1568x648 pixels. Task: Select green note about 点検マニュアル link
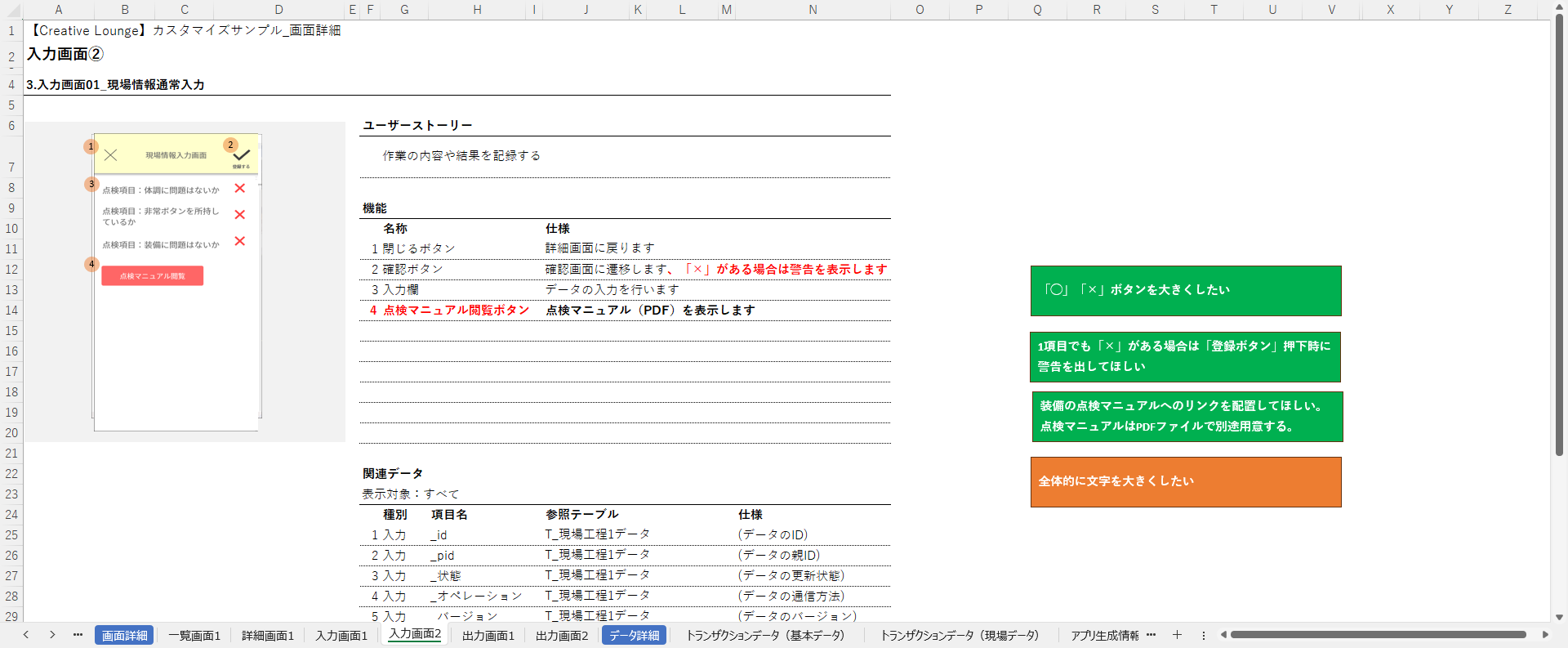(1187, 417)
